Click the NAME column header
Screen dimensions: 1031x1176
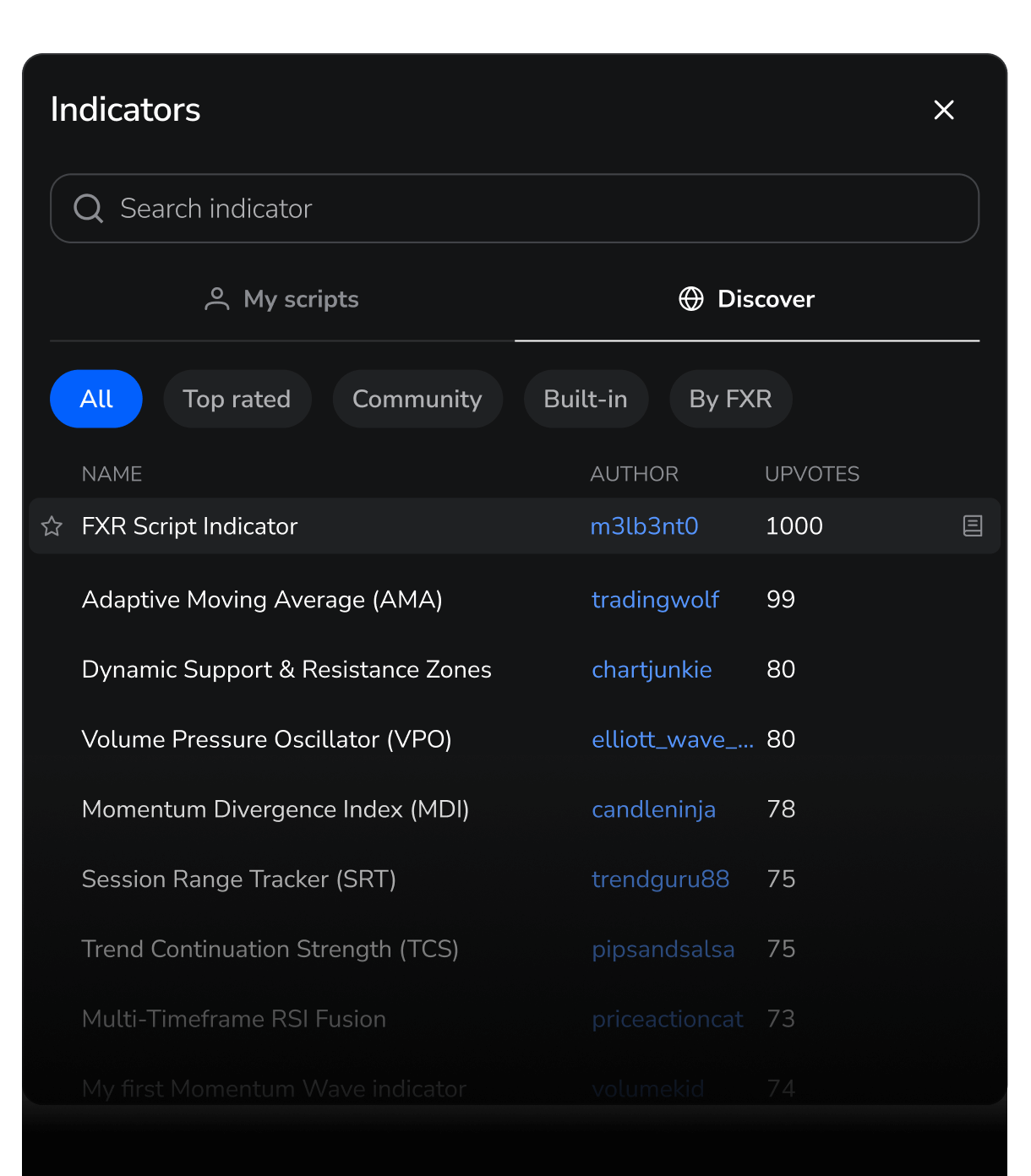point(112,474)
